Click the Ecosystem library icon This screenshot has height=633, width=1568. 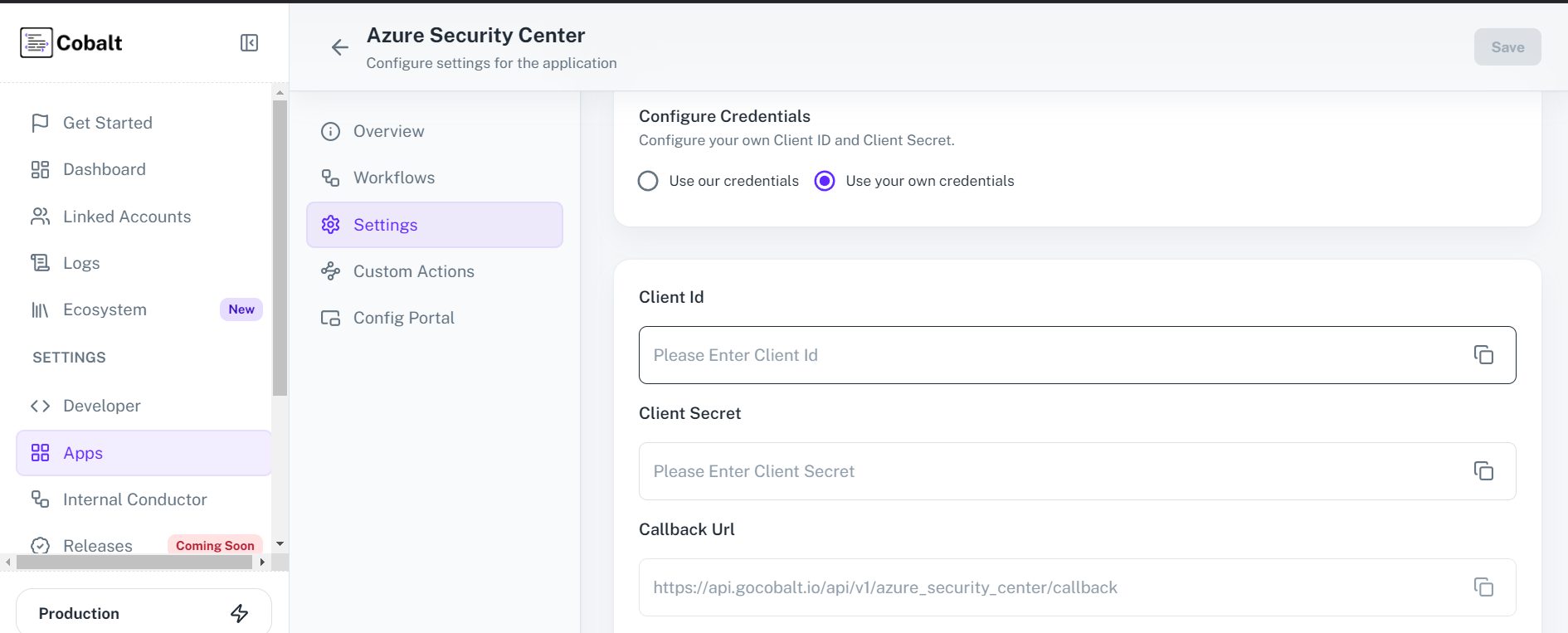pos(40,309)
